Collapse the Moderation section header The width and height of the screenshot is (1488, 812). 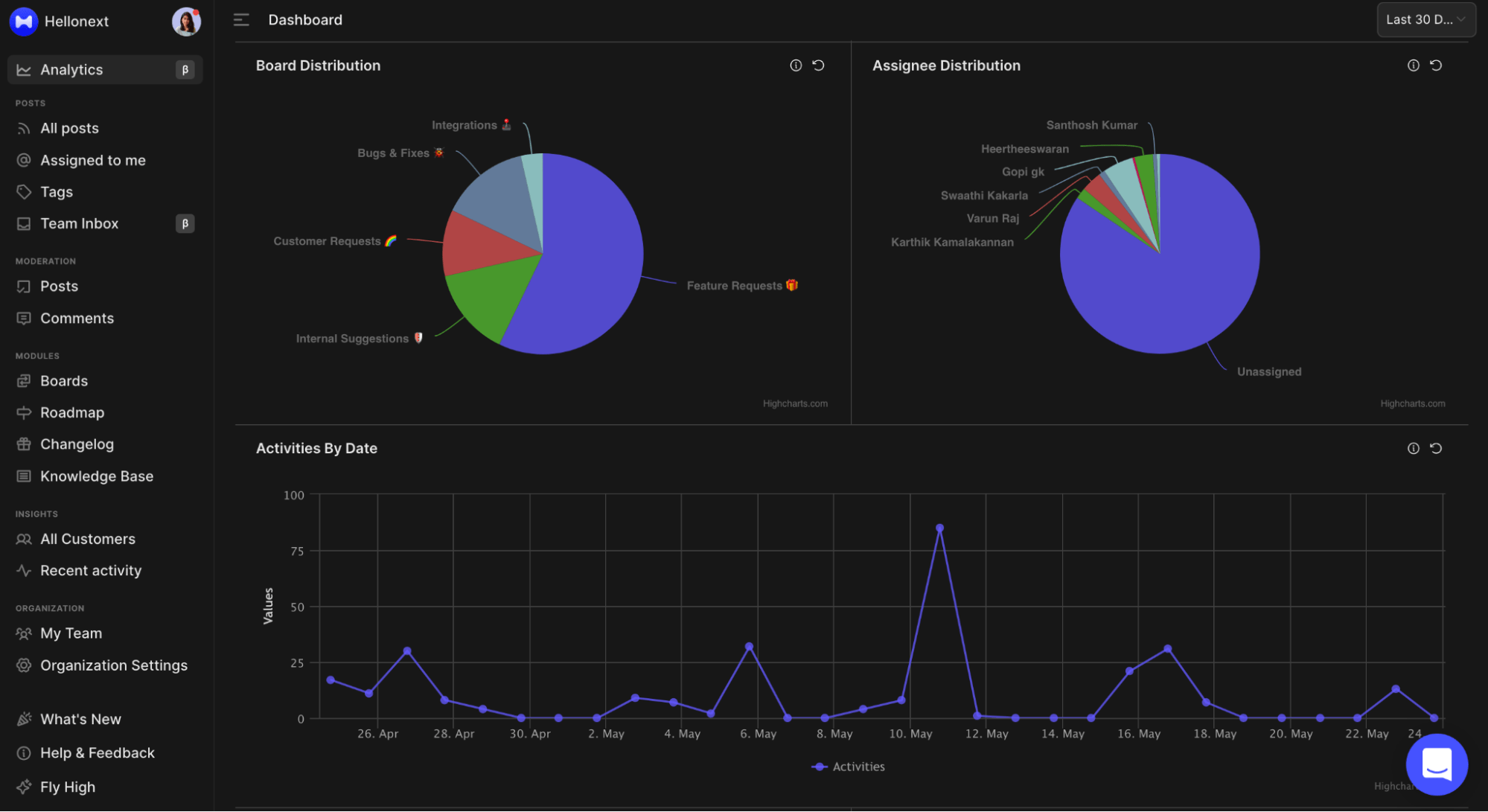tap(45, 260)
